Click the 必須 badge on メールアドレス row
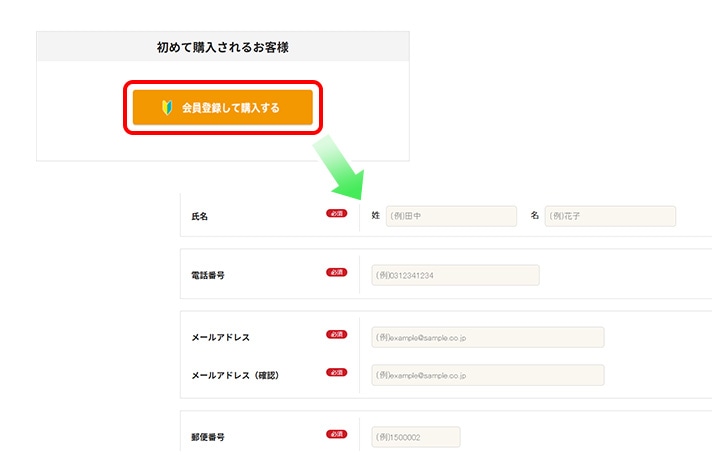The width and height of the screenshot is (720, 472). pos(337,336)
